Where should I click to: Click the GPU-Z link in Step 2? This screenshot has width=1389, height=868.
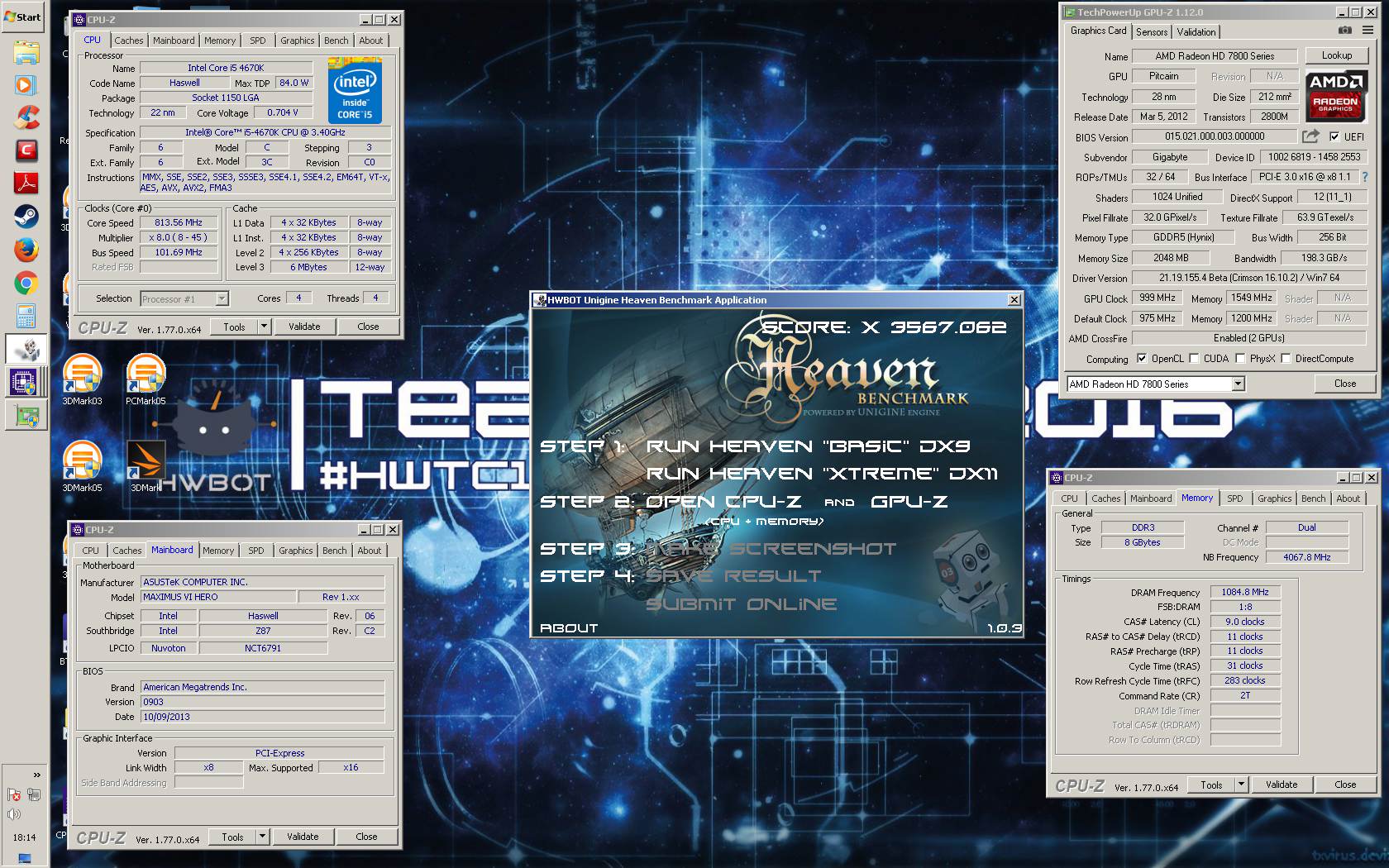[909, 502]
